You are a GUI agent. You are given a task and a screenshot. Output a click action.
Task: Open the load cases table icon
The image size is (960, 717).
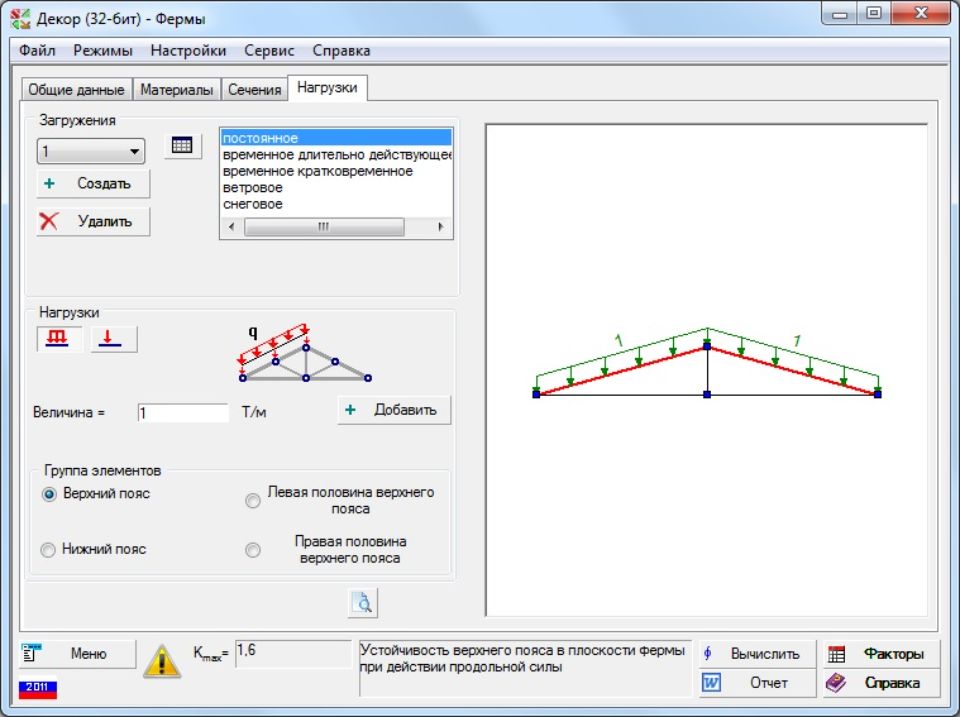[x=181, y=146]
